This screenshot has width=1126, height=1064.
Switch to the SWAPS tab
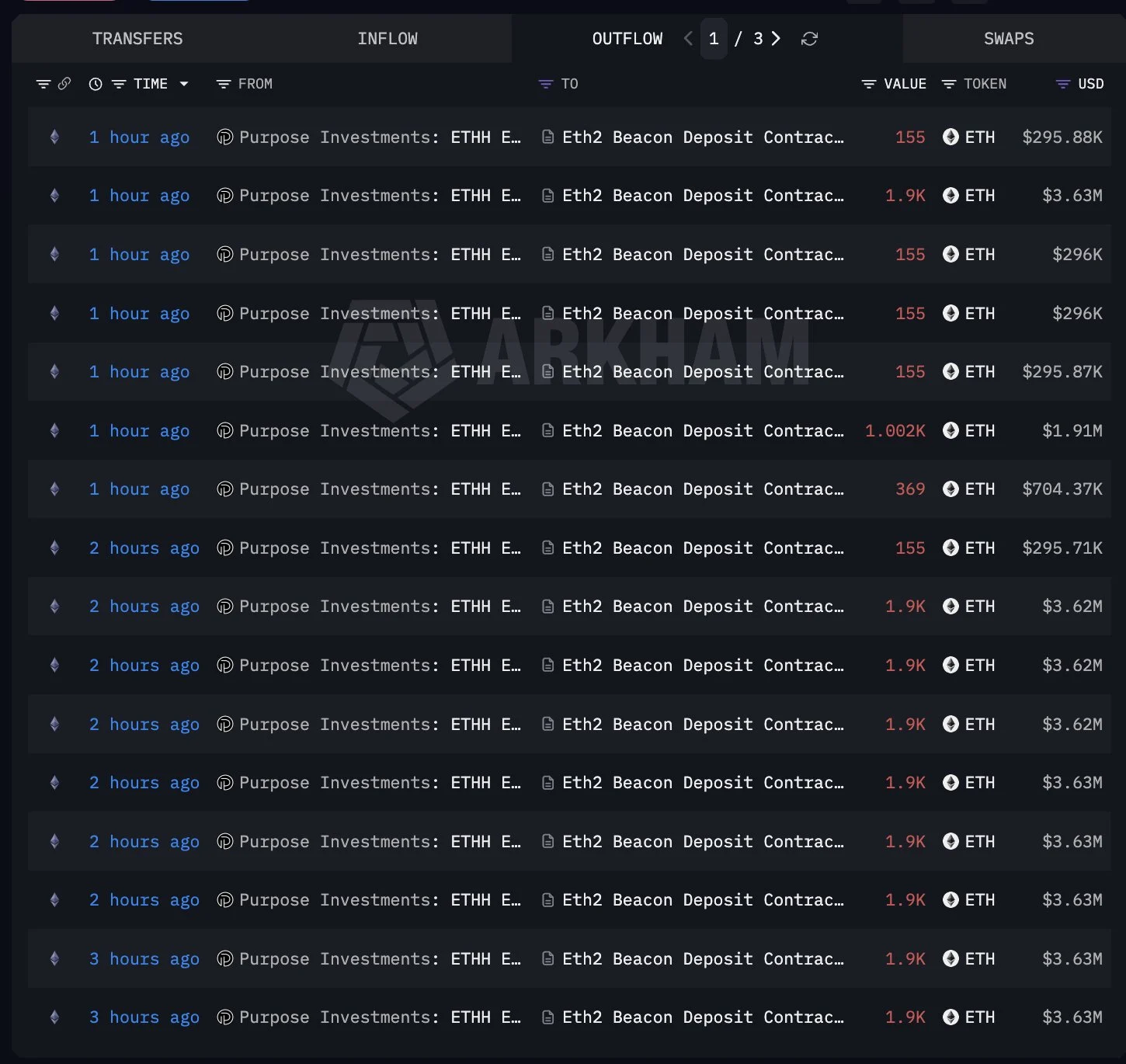(1009, 39)
